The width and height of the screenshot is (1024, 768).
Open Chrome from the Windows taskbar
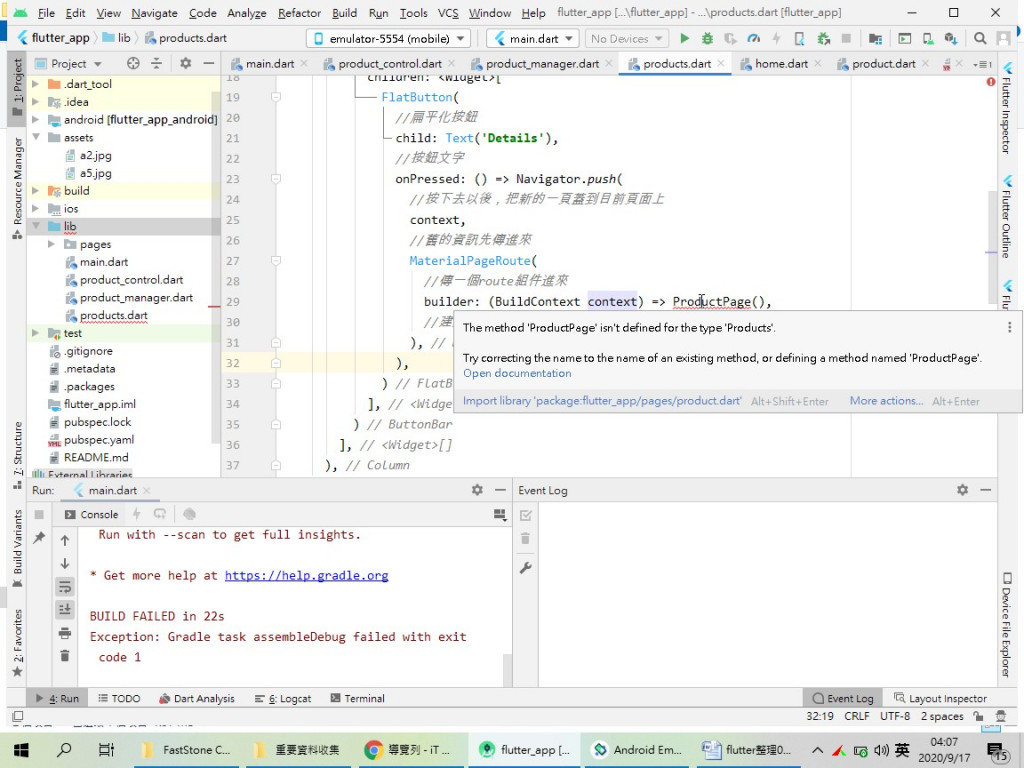tap(410, 749)
